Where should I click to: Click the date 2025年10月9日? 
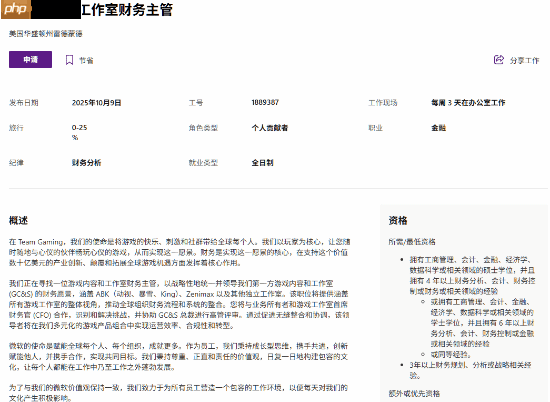(x=96, y=103)
